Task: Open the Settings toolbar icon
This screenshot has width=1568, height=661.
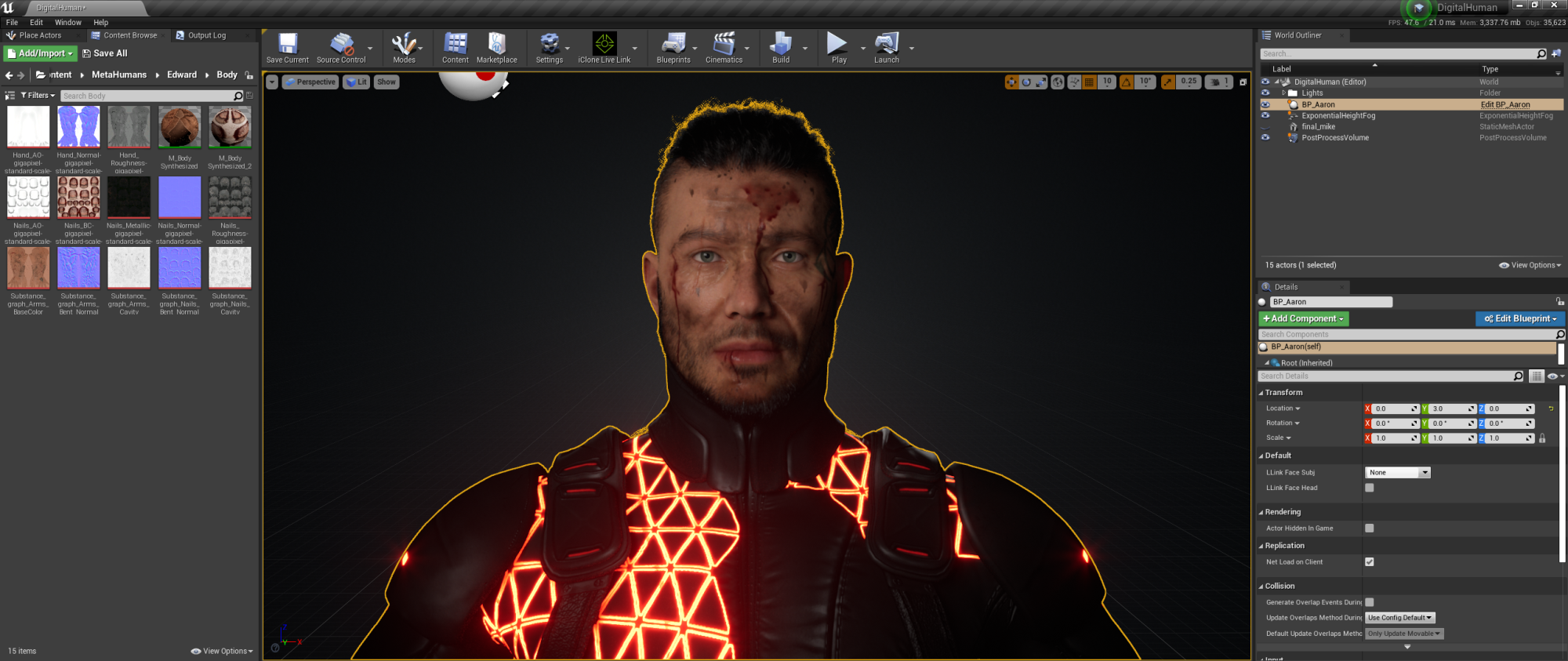Action: (x=549, y=48)
